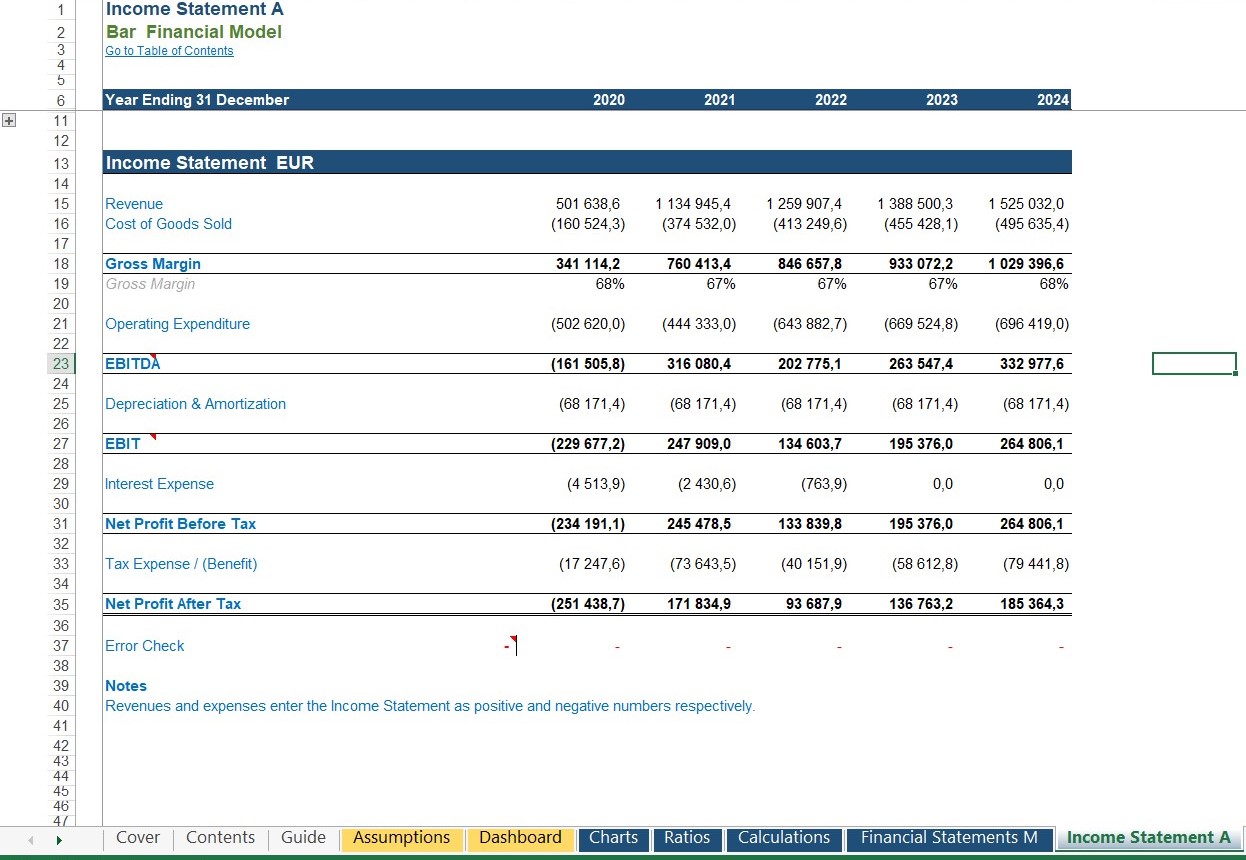Click the grey italic Gross Margin percent label
The image size is (1246, 860).
[x=150, y=284]
